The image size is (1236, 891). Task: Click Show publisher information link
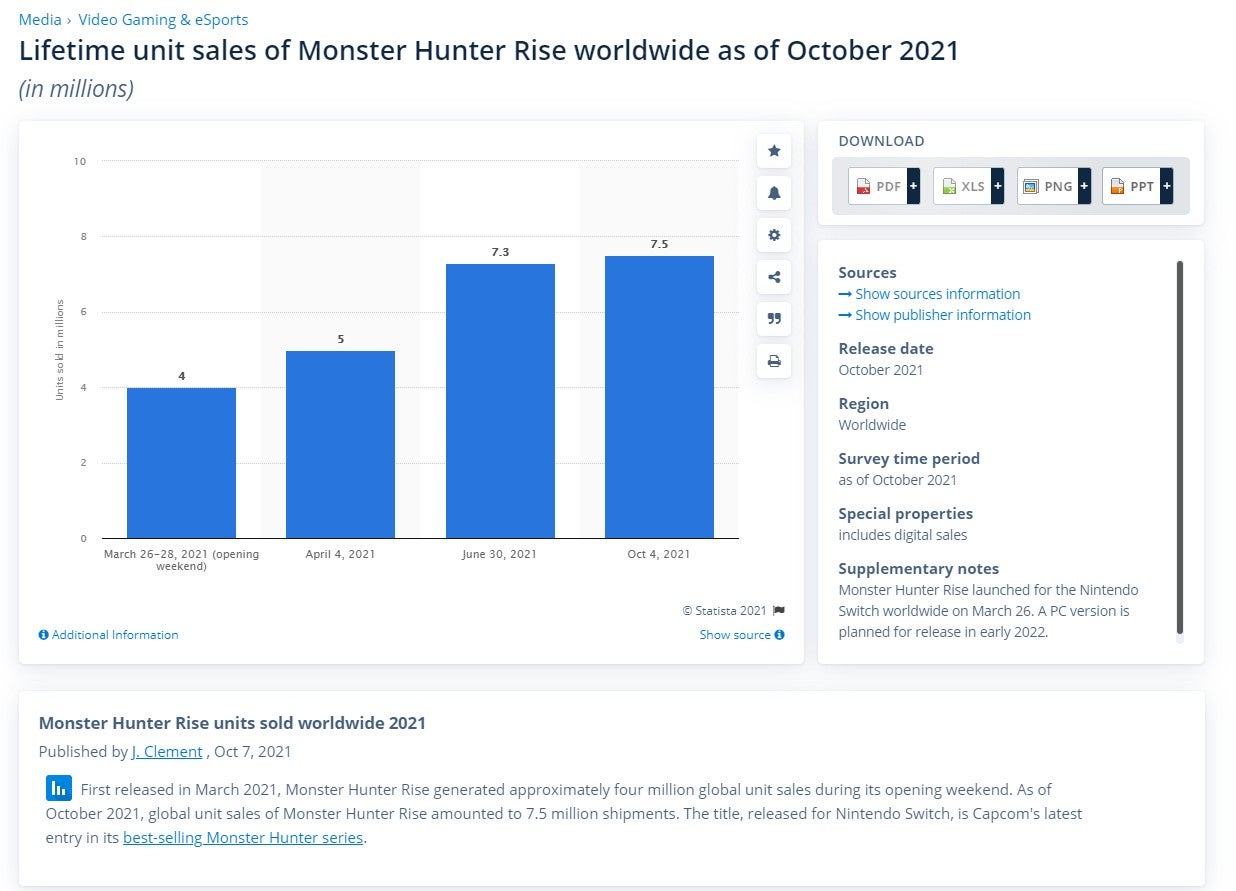[934, 315]
